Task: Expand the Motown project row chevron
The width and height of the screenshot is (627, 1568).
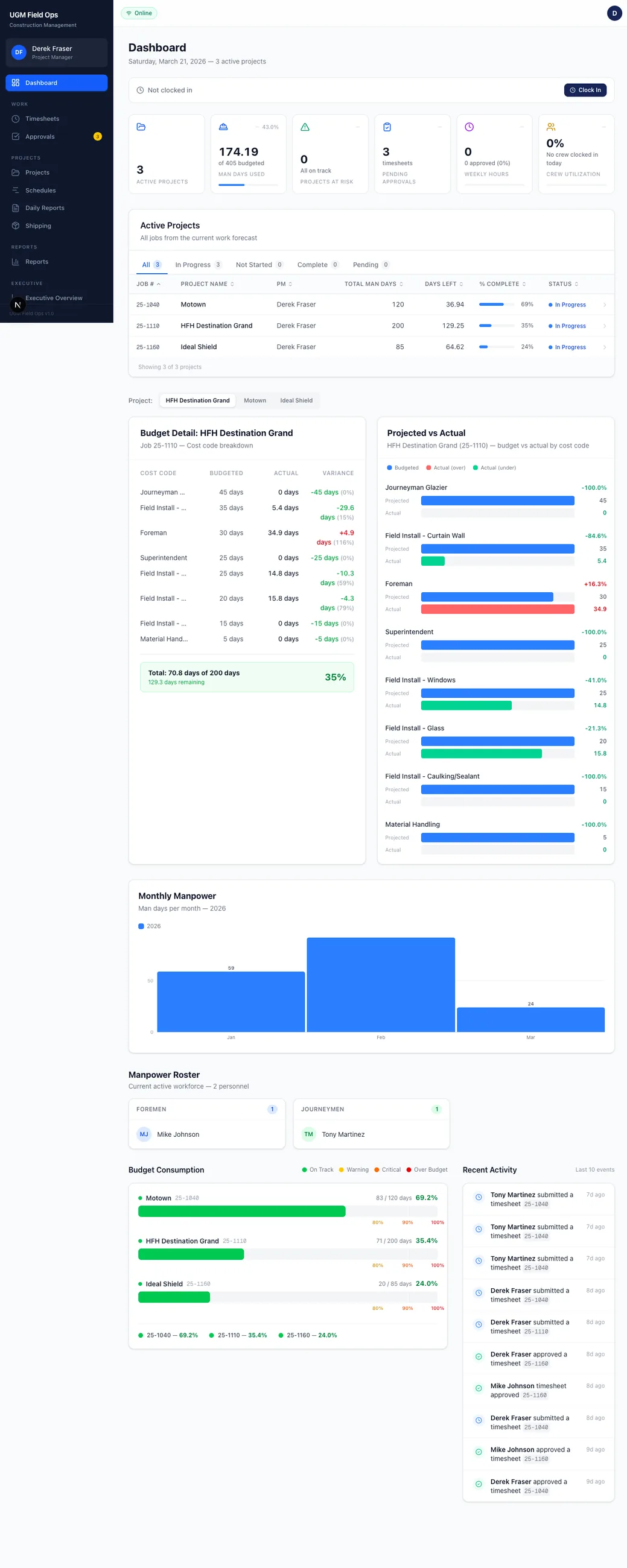Action: (604, 305)
